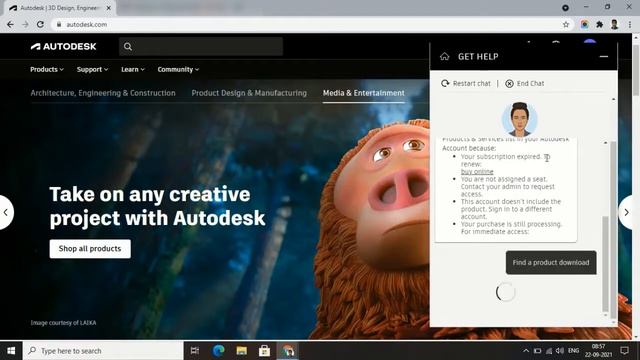640x360 pixels.
Task: Click the taskbar search box
Action: point(103,351)
